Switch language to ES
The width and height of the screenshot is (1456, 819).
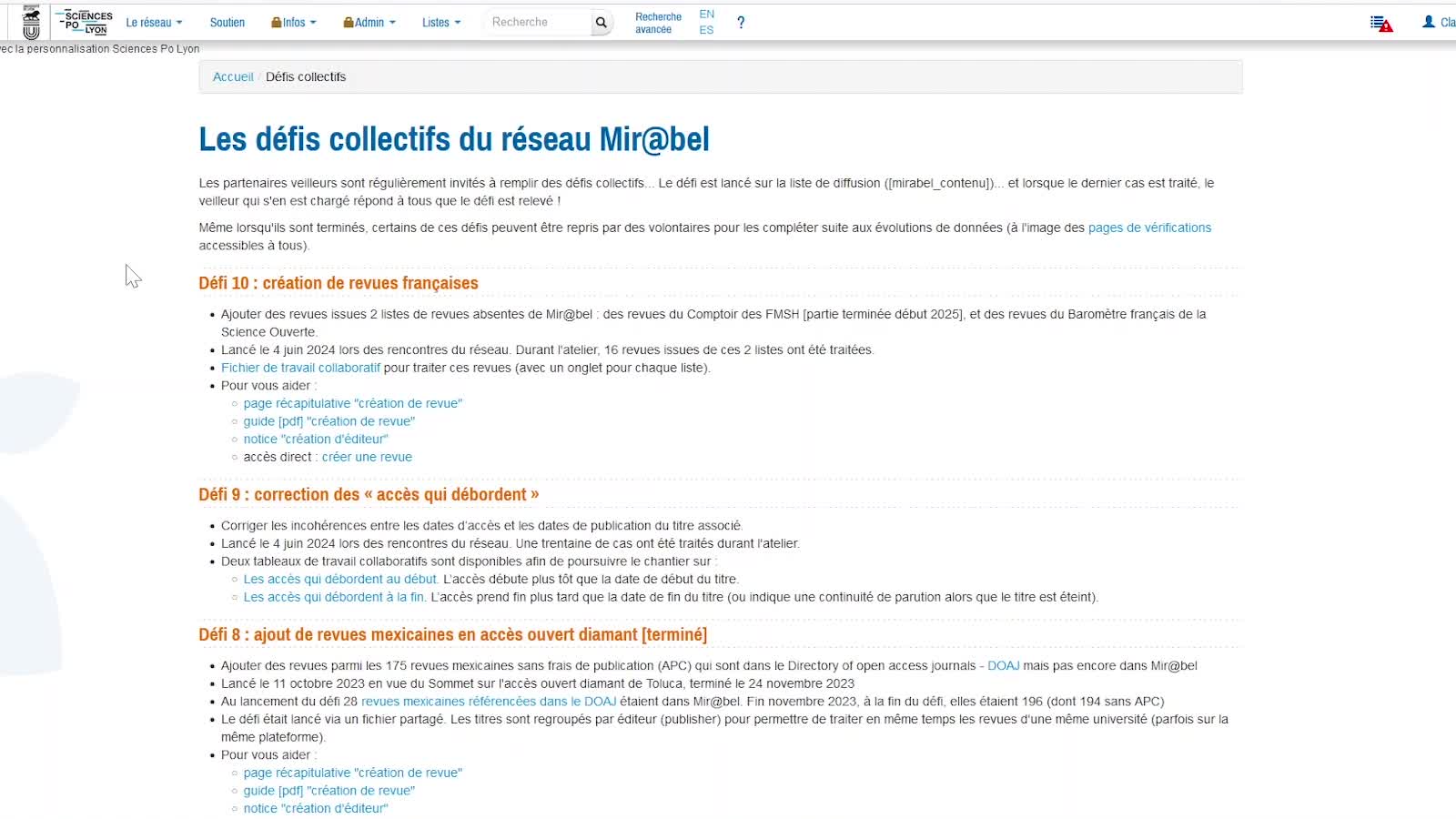[x=706, y=30]
